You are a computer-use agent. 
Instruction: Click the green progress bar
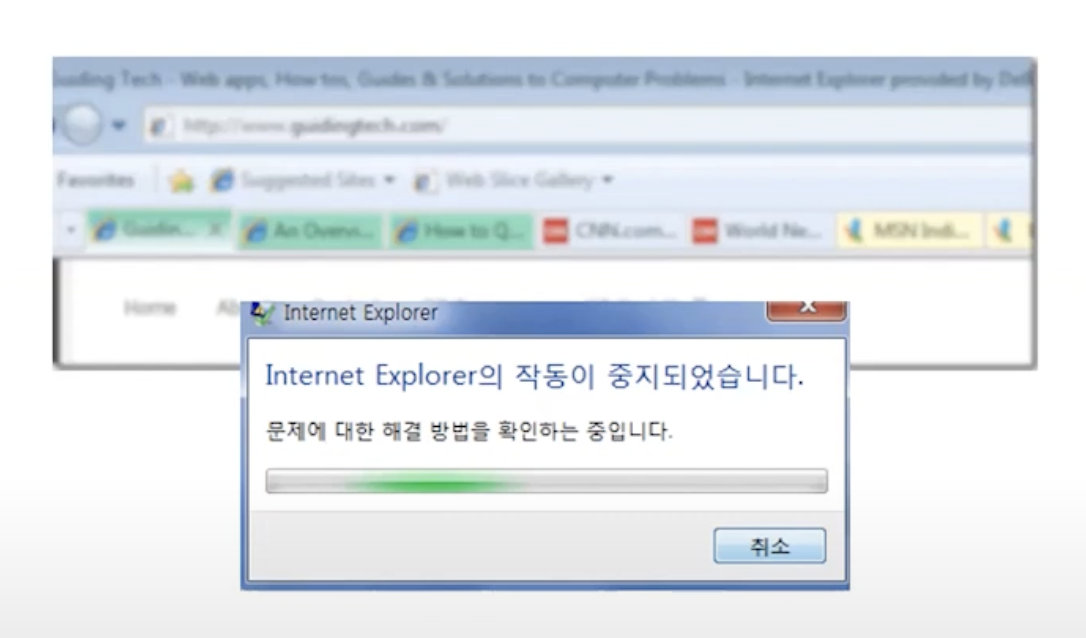coord(546,481)
